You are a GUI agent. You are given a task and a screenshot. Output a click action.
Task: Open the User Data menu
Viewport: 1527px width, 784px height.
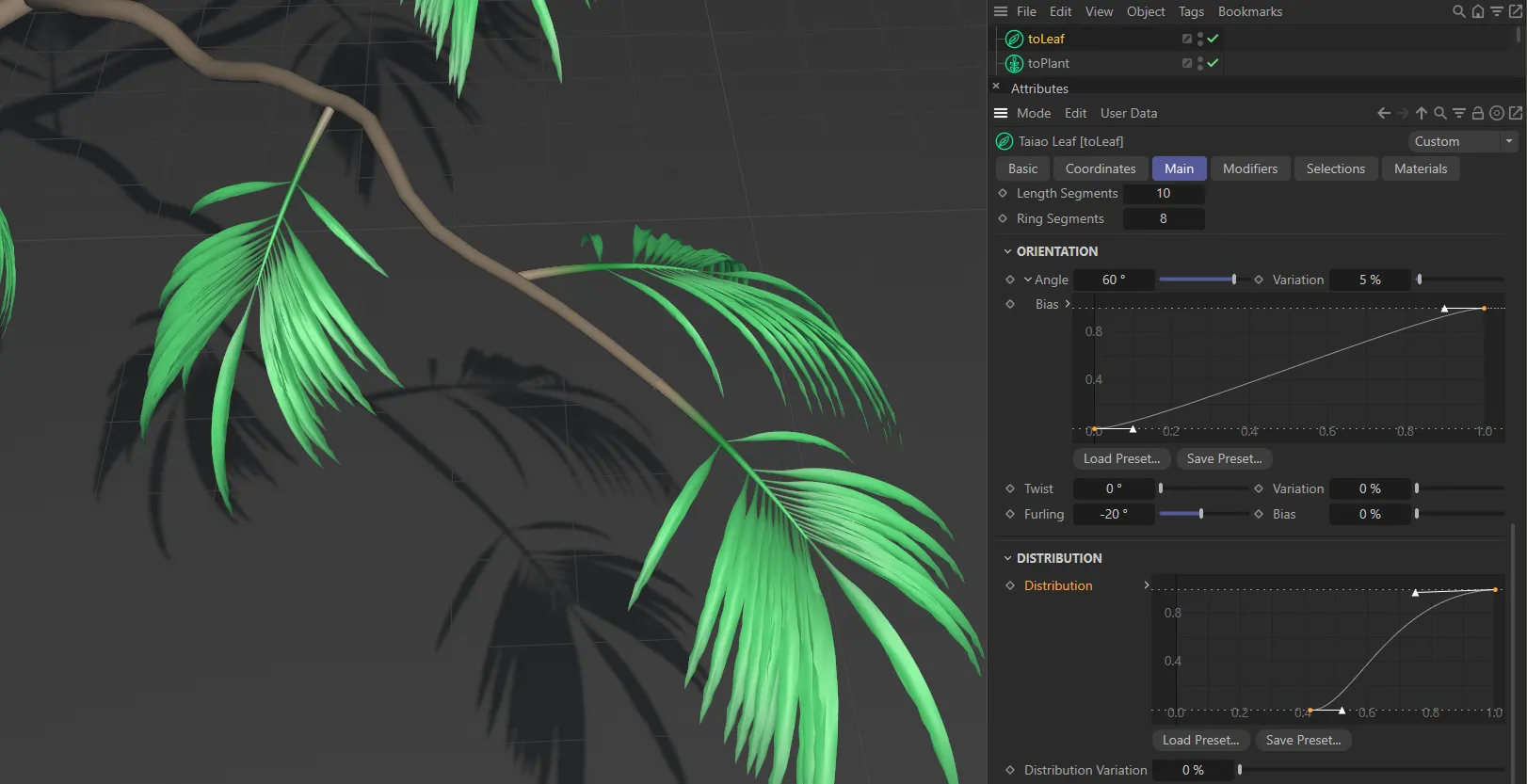click(1129, 113)
